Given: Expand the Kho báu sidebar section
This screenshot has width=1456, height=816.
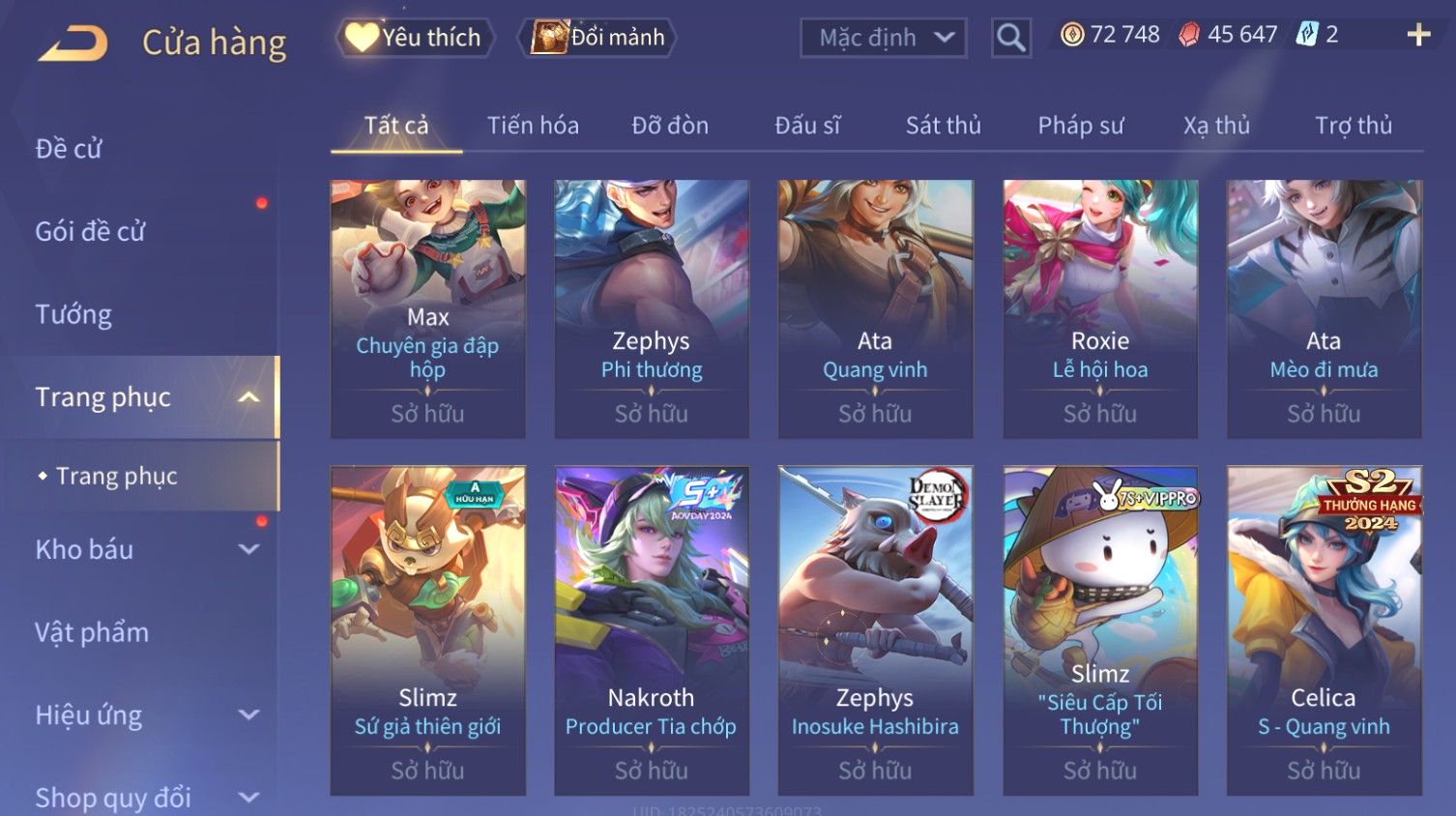Looking at the screenshot, I should 248,549.
